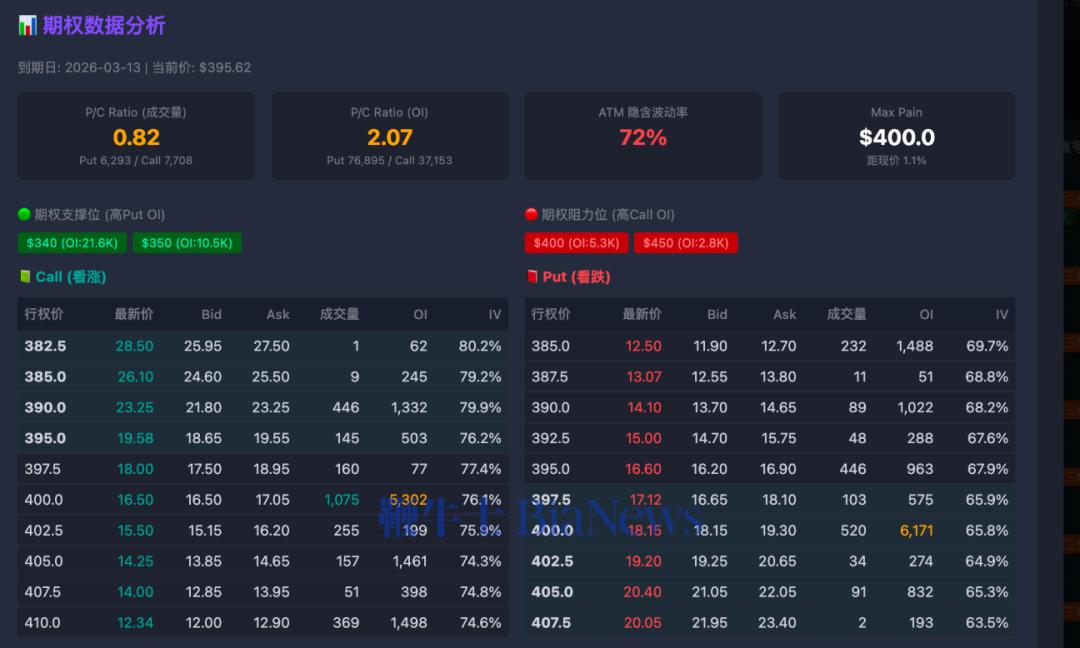Click the red book icon beside Put (看跌)

[532, 277]
